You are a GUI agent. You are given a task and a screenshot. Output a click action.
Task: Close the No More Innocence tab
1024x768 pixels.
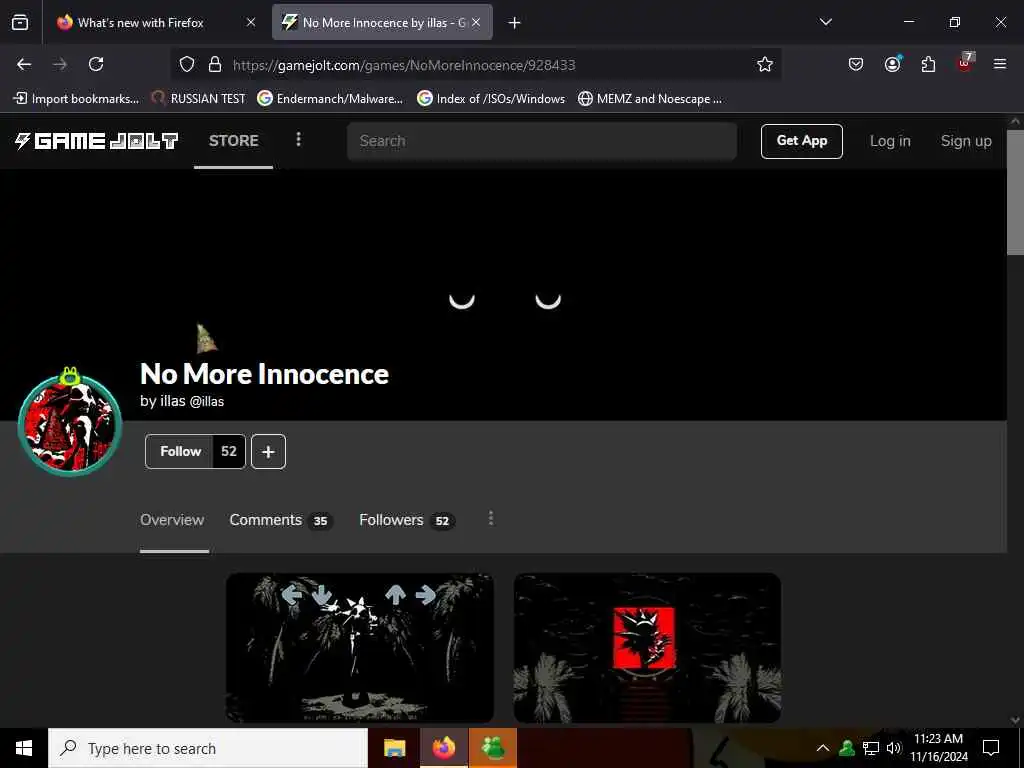(x=476, y=22)
